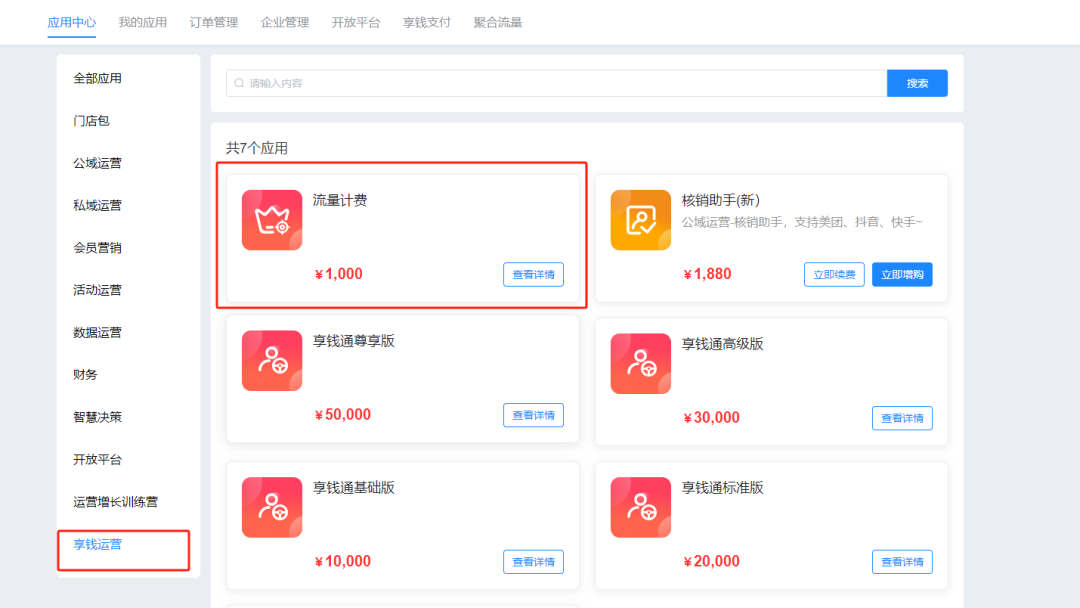This screenshot has height=608, width=1080.
Task: Select 享钱运营 in the left sidebar
Action: [95, 544]
